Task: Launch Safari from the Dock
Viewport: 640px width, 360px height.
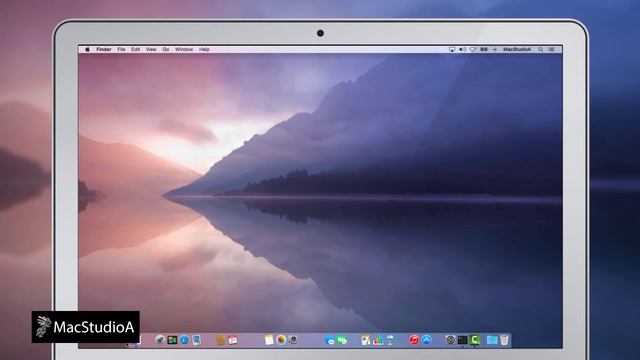Action: point(184,340)
